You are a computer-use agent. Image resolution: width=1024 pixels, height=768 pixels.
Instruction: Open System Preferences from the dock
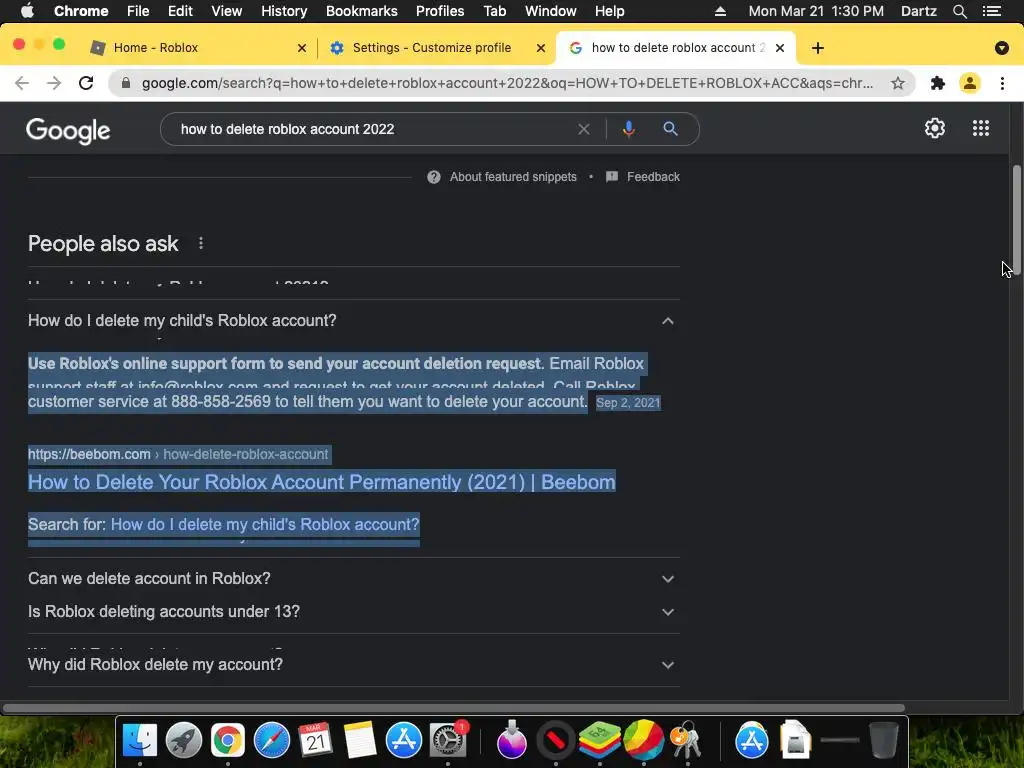tap(447, 740)
